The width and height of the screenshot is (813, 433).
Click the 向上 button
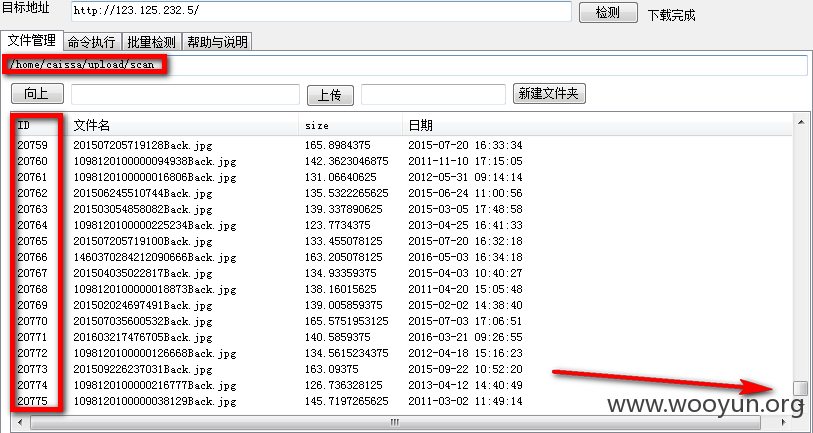37,93
